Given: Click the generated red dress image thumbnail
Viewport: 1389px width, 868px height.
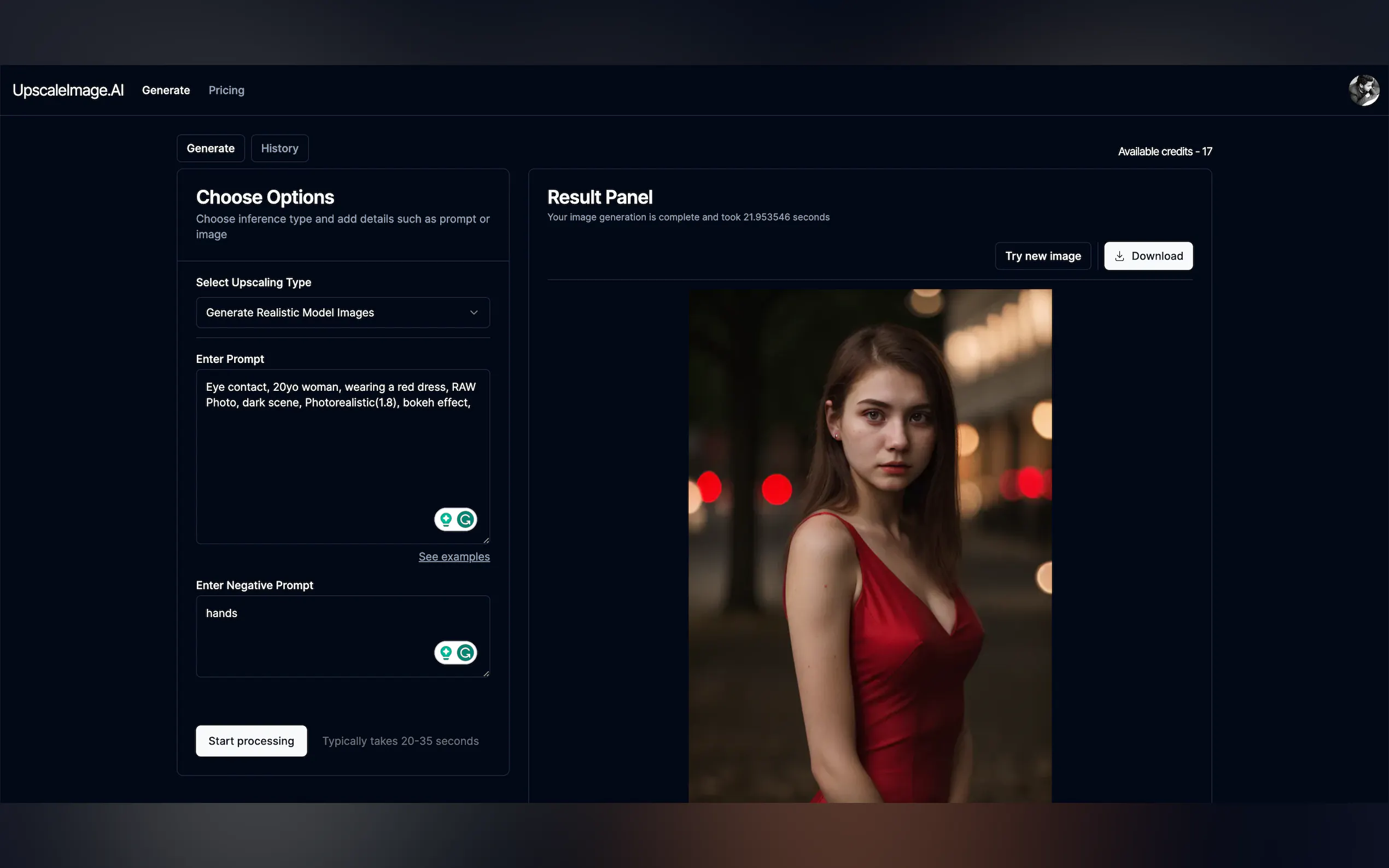Looking at the screenshot, I should (x=870, y=546).
